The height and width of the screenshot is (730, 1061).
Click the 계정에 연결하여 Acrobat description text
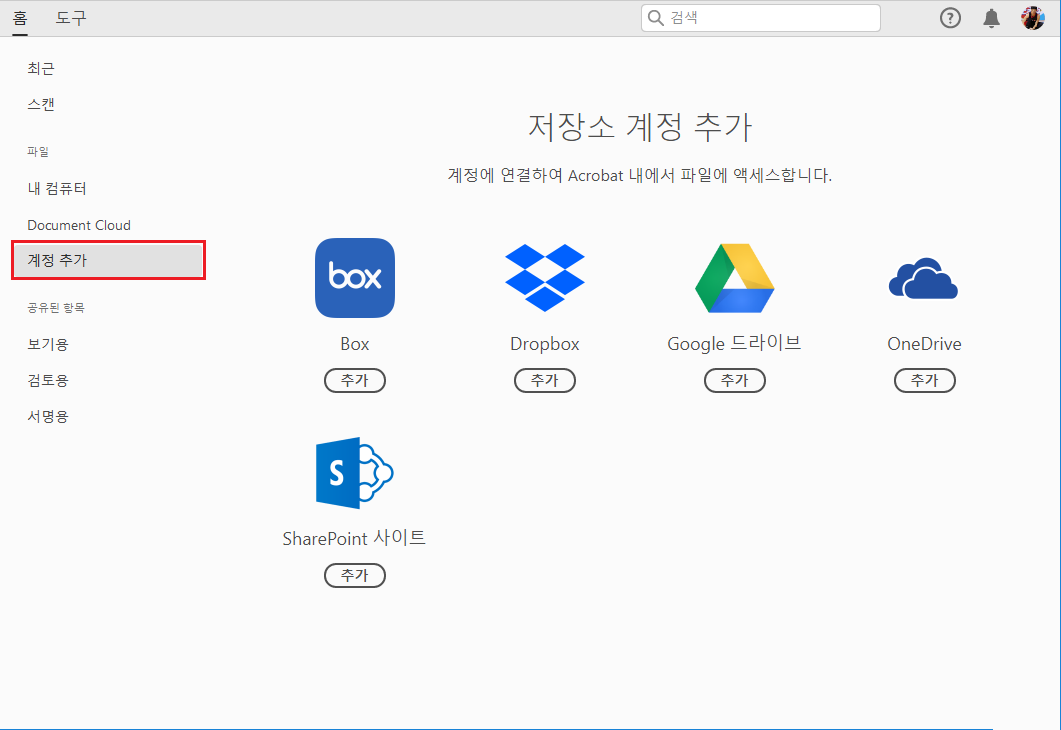click(x=639, y=175)
